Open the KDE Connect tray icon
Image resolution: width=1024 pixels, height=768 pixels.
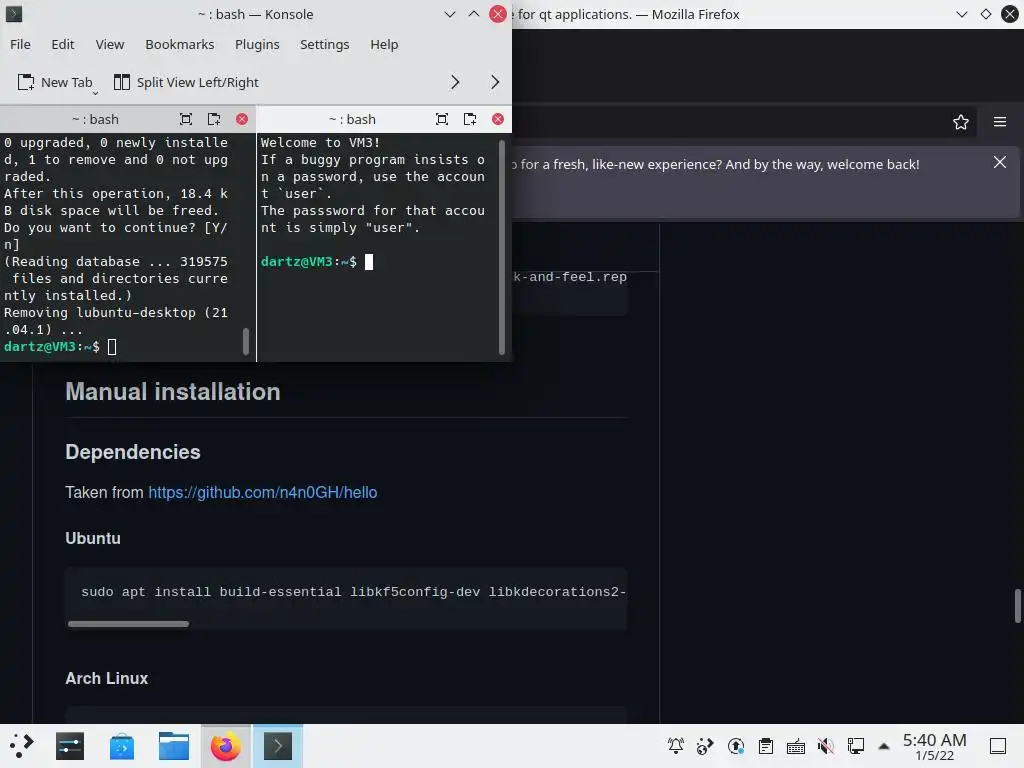(x=706, y=746)
